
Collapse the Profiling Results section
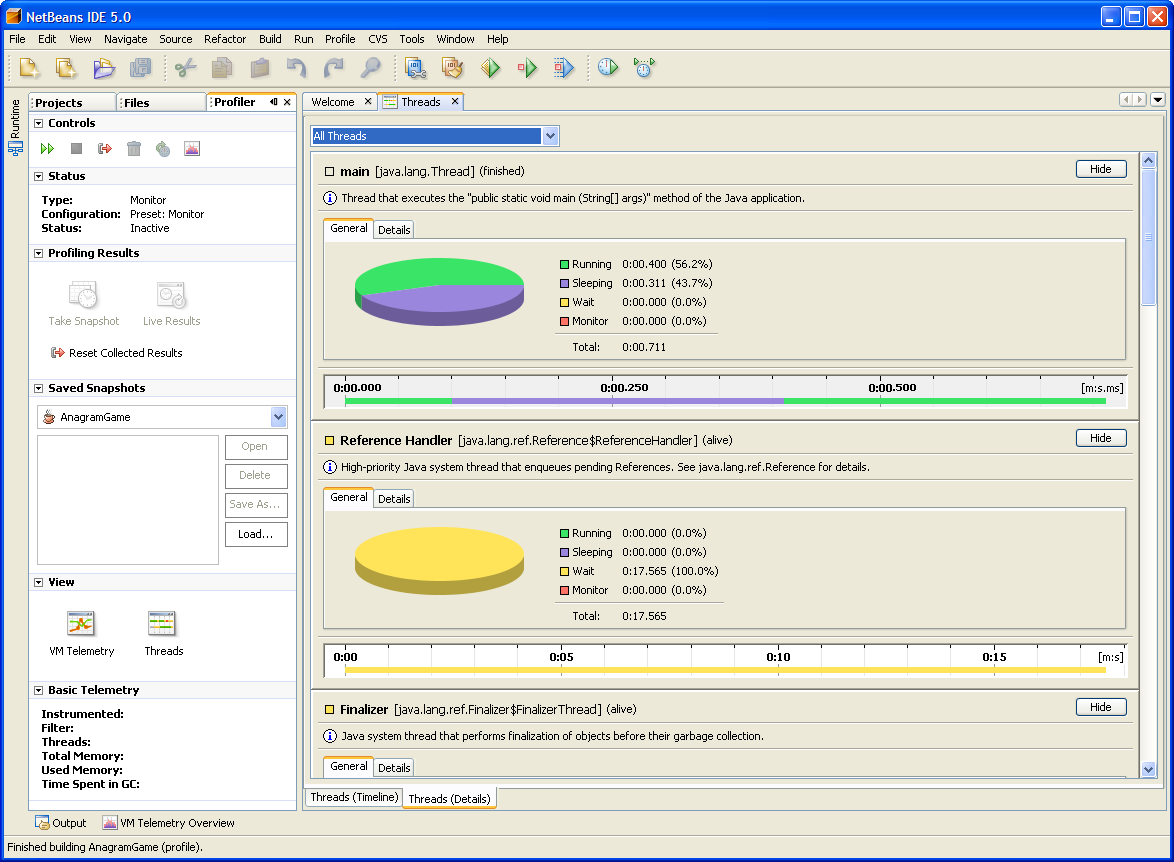click(38, 253)
